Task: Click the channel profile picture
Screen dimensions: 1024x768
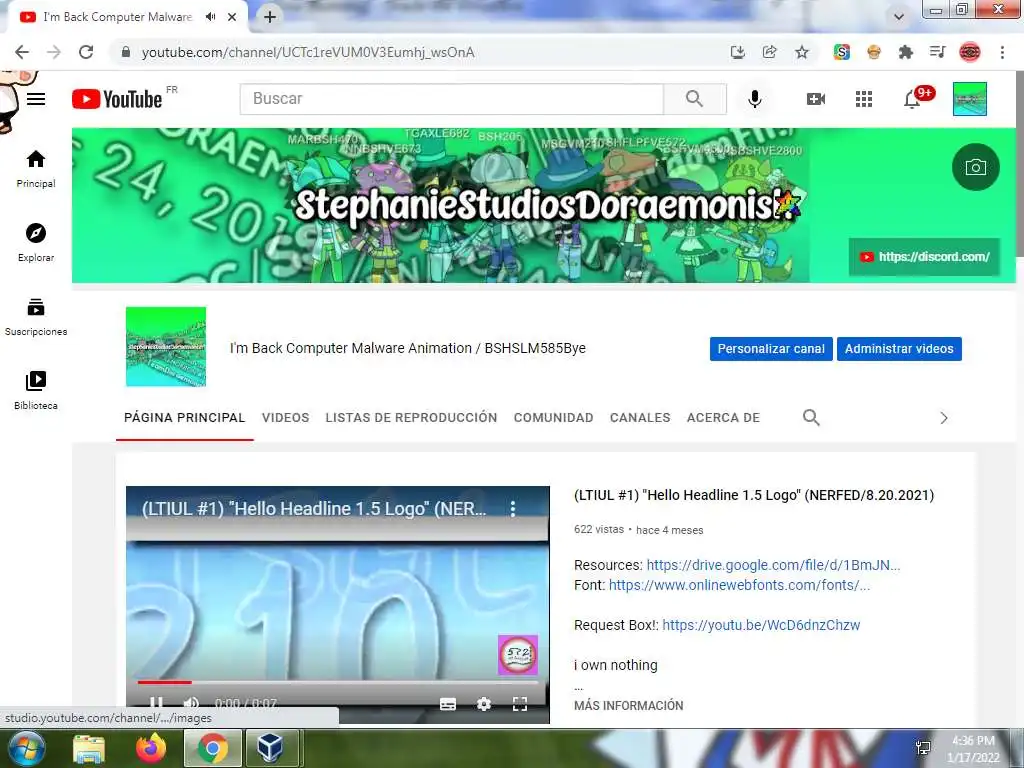Action: click(x=166, y=347)
